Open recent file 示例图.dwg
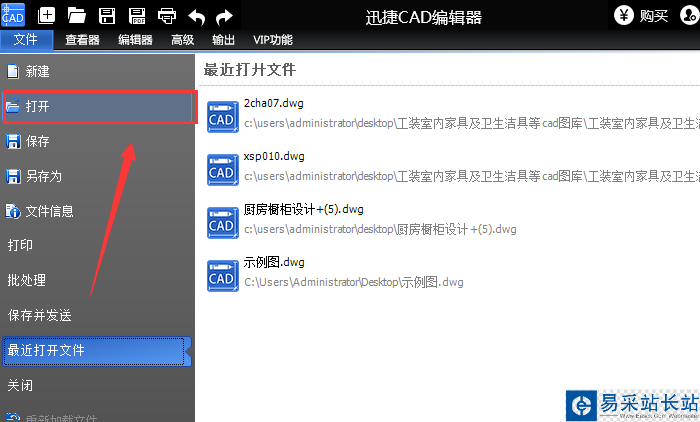This screenshot has height=422, width=700. pyautogui.click(x=274, y=262)
